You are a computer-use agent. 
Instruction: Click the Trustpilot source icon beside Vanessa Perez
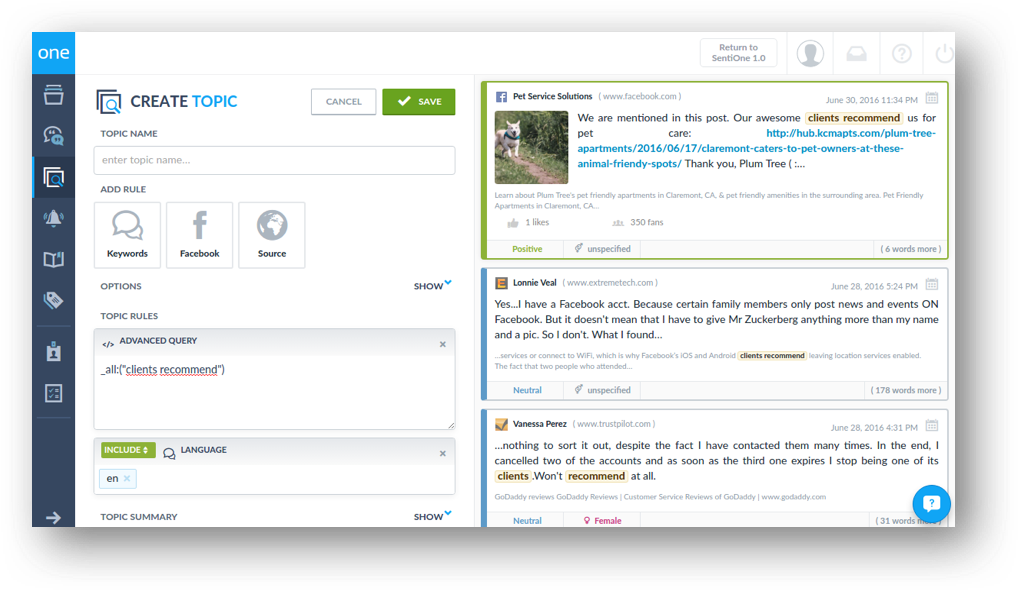[x=502, y=424]
